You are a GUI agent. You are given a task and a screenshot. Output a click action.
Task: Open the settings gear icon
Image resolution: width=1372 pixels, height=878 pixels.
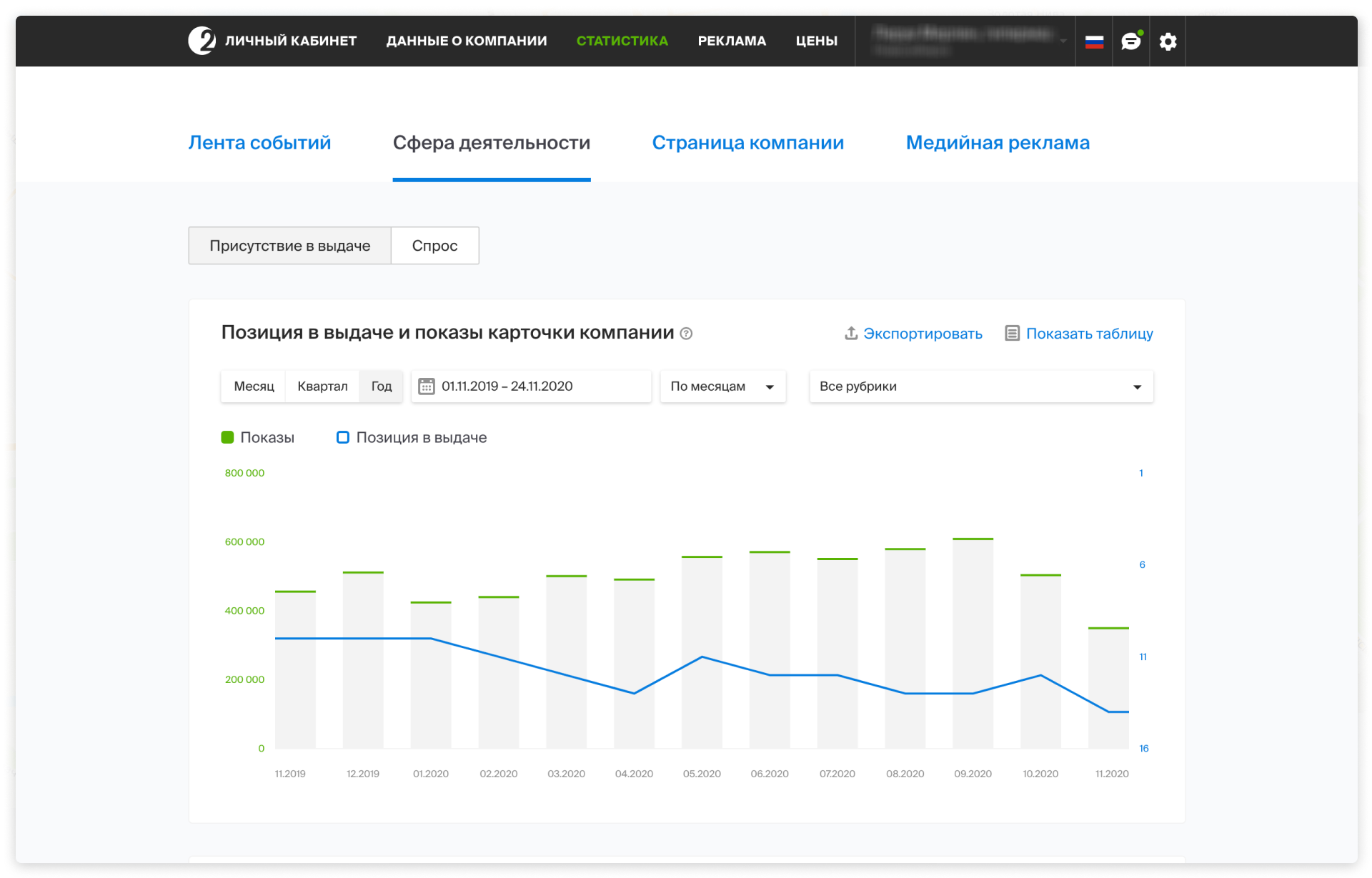tap(1168, 41)
